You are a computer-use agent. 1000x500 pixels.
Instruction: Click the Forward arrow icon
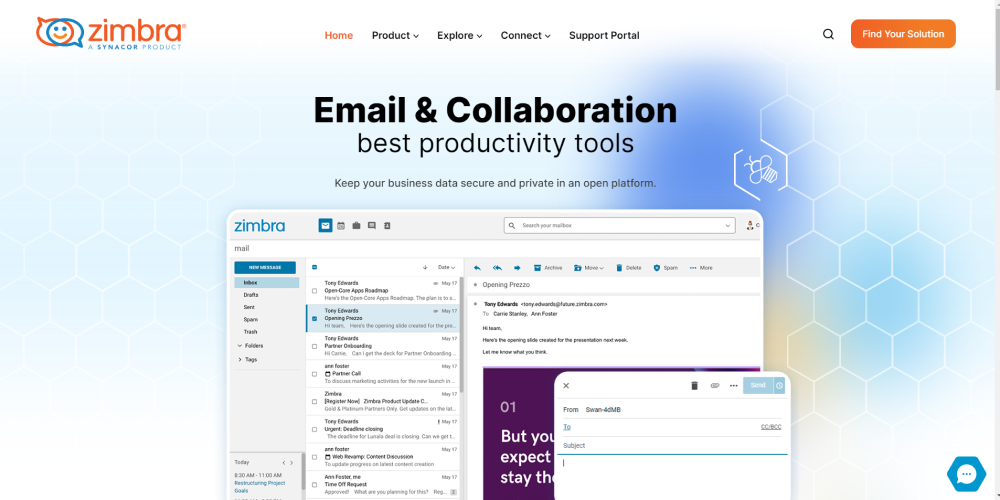coord(517,268)
